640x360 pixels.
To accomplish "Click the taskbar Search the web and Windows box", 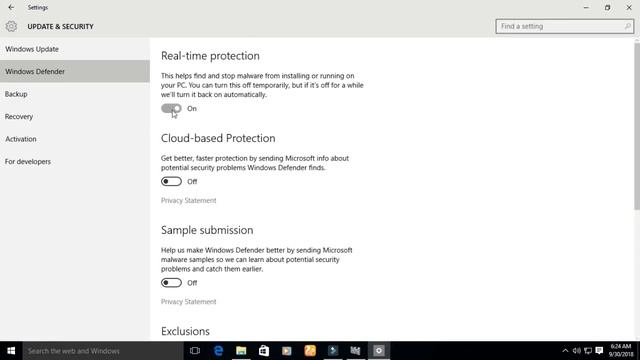I will click(x=103, y=351).
